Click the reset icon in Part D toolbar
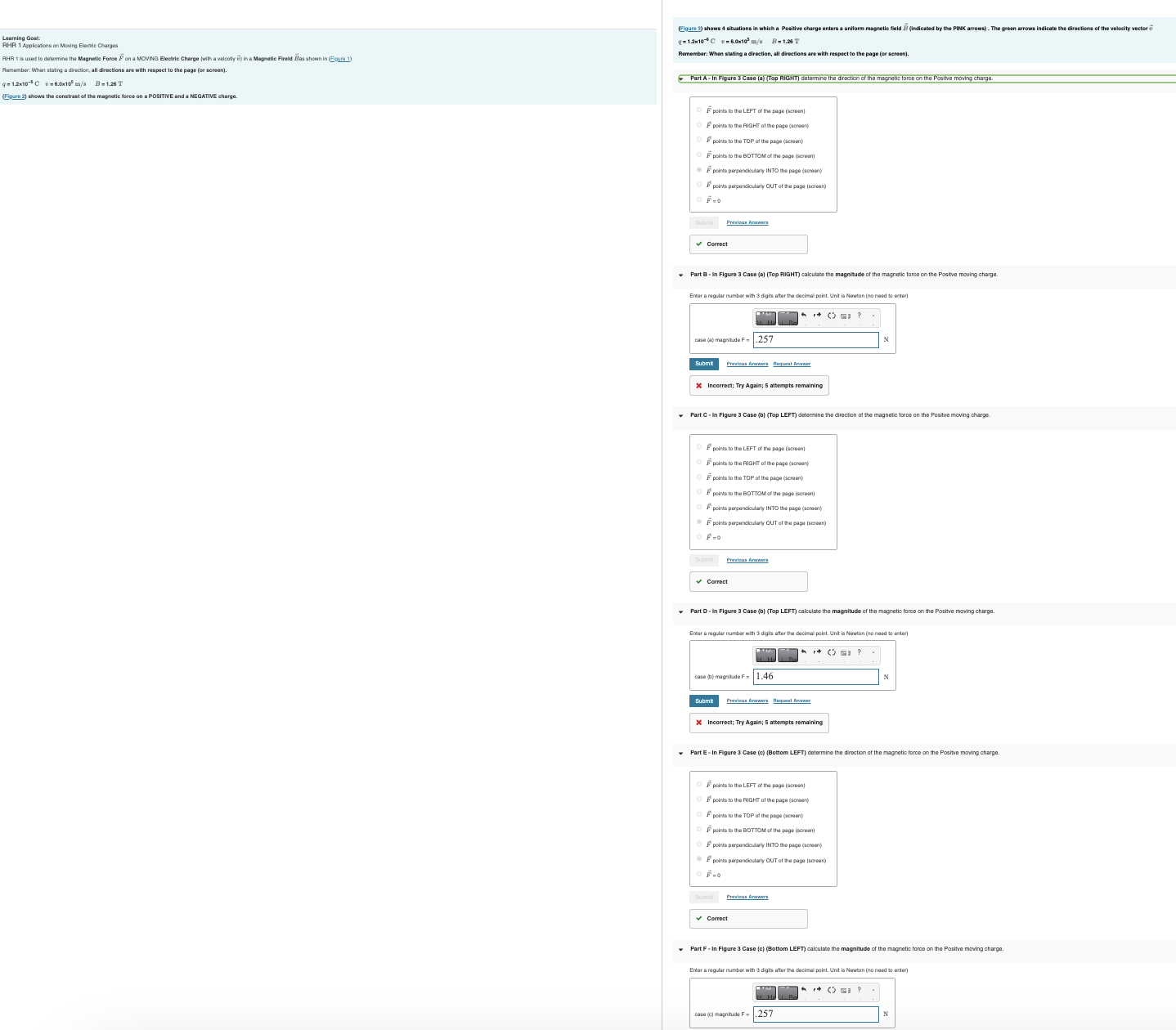The height and width of the screenshot is (1030, 1176). (x=831, y=654)
